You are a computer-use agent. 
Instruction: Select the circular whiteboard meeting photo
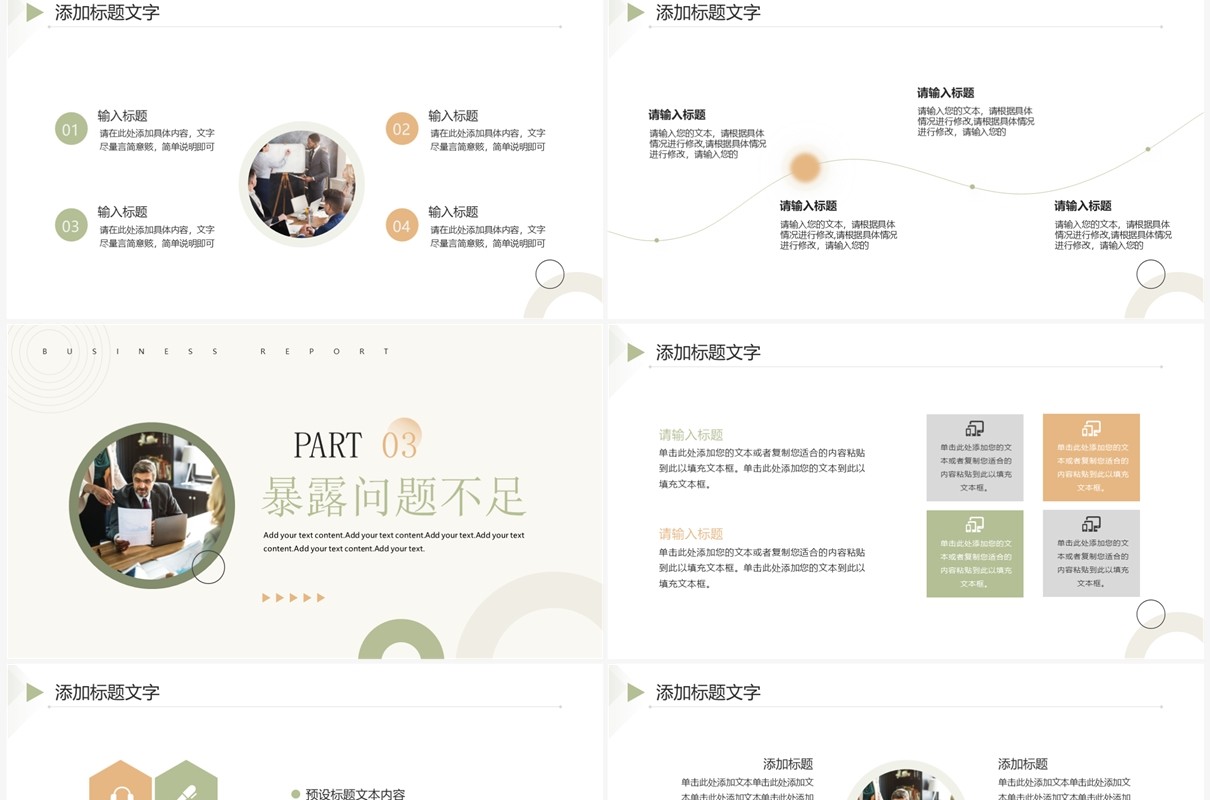(x=301, y=184)
